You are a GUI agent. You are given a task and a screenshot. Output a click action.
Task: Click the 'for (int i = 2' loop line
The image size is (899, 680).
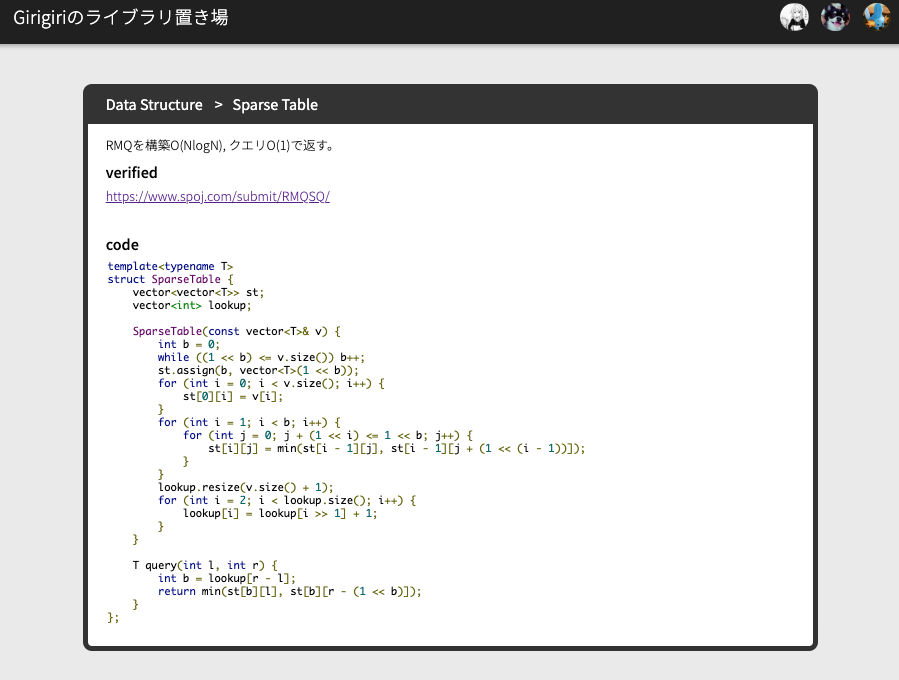287,501
